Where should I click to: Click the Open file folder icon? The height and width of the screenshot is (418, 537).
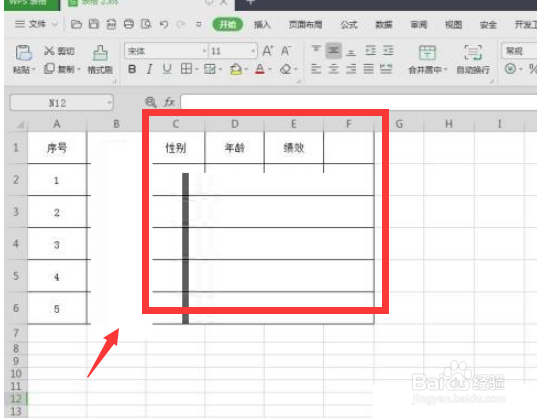(x=76, y=24)
